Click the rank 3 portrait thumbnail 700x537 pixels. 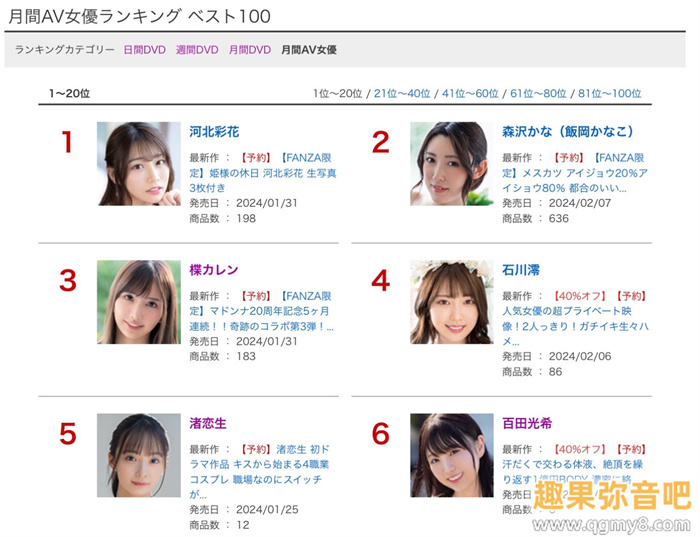pos(139,302)
